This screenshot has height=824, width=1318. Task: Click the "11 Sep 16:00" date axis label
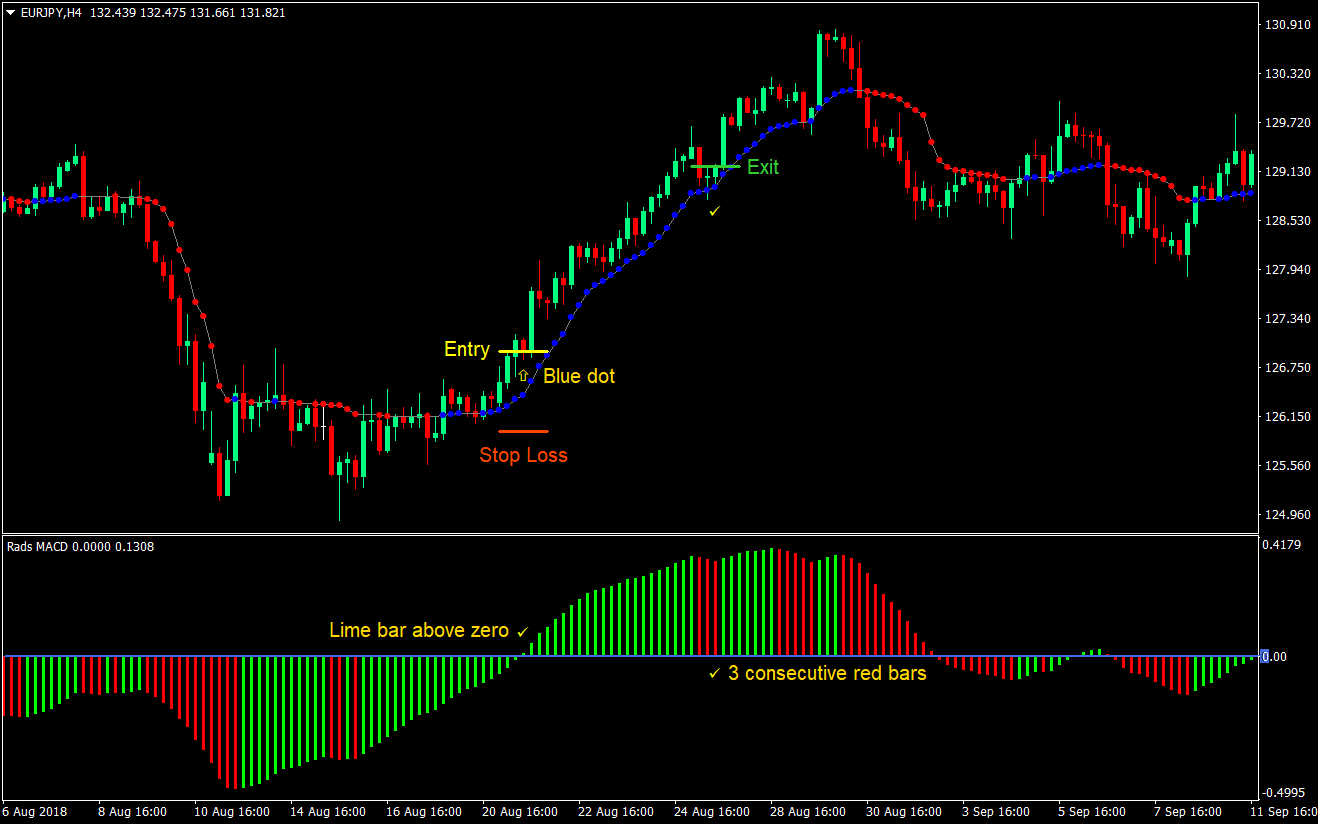pyautogui.click(x=1284, y=812)
